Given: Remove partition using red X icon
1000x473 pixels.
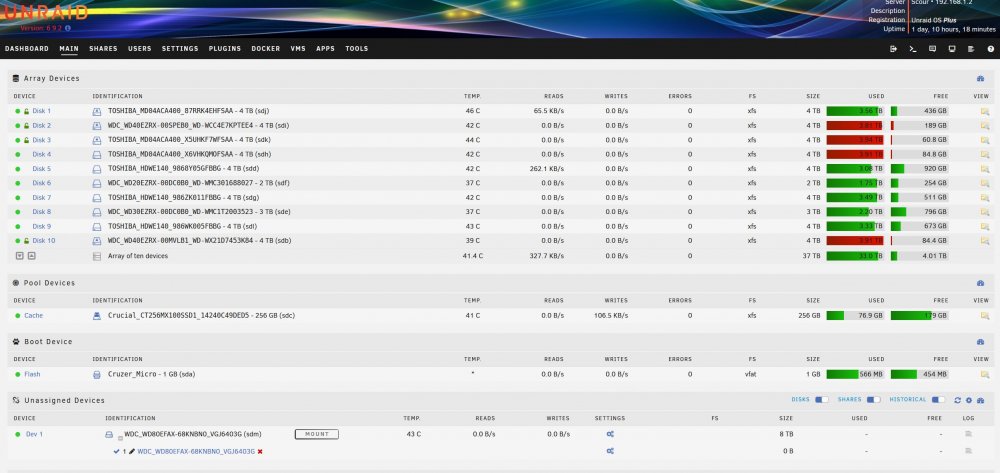Looking at the screenshot, I should (260, 451).
